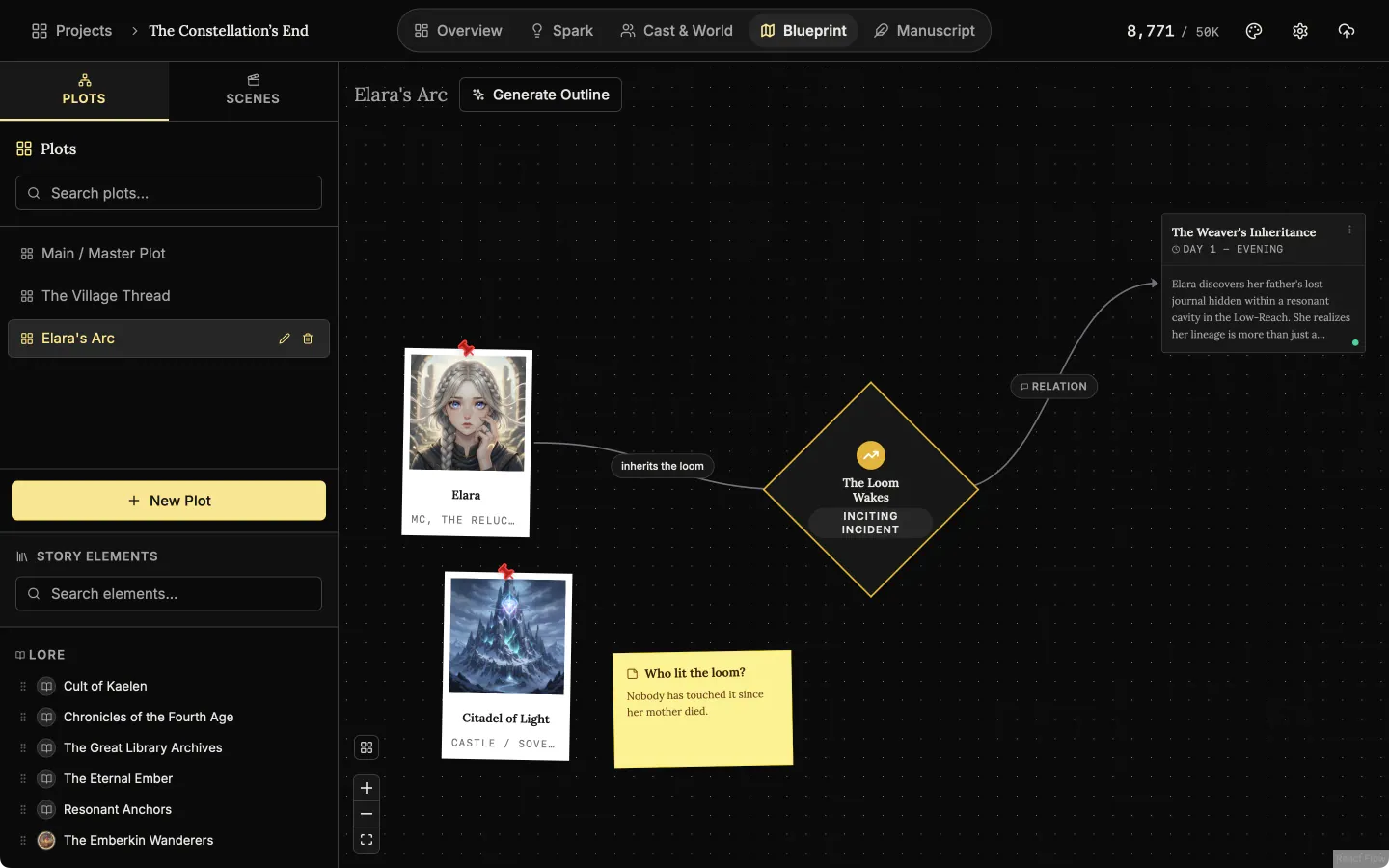Viewport: 1389px width, 868px height.
Task: Click the 'Who lit the loom?' sticky note
Action: [703, 709]
